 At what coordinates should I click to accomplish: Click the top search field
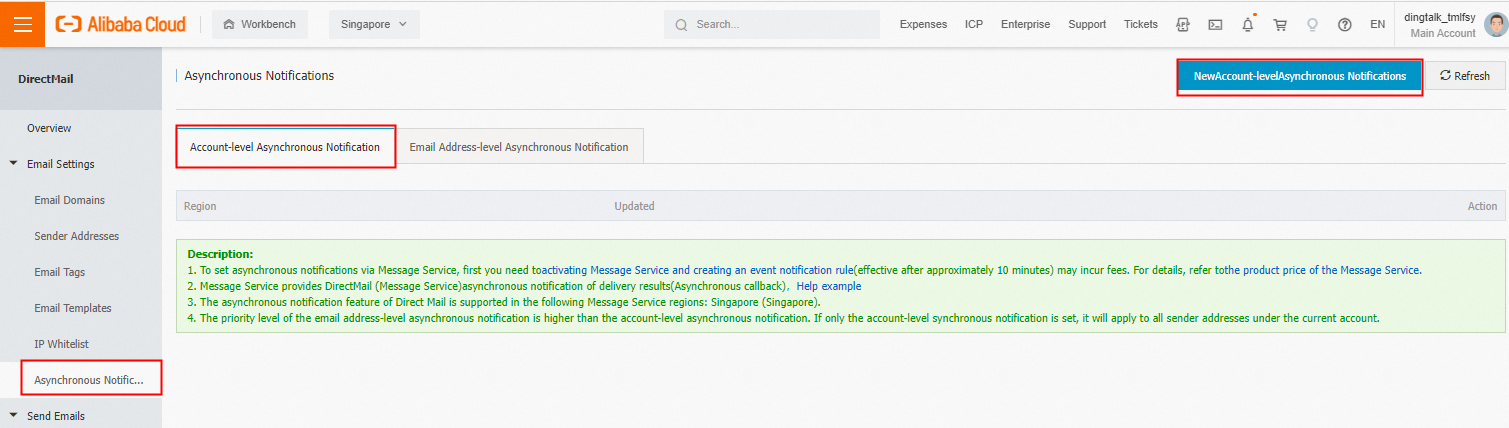point(771,24)
